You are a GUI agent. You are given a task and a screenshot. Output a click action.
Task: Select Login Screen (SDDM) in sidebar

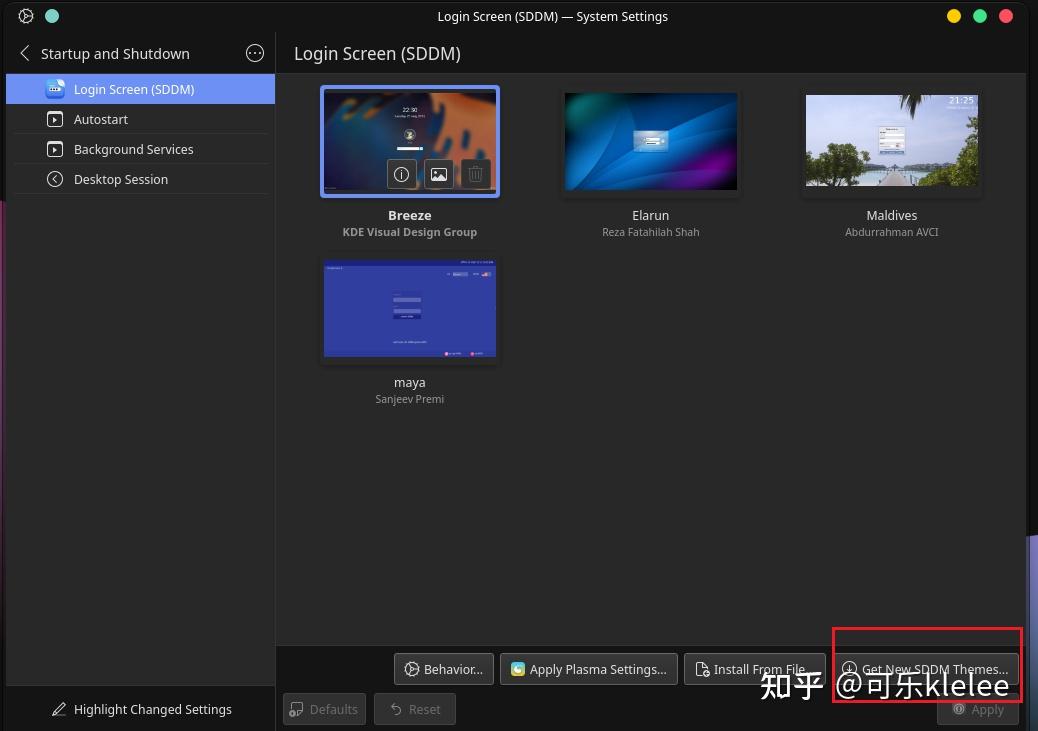tap(140, 89)
